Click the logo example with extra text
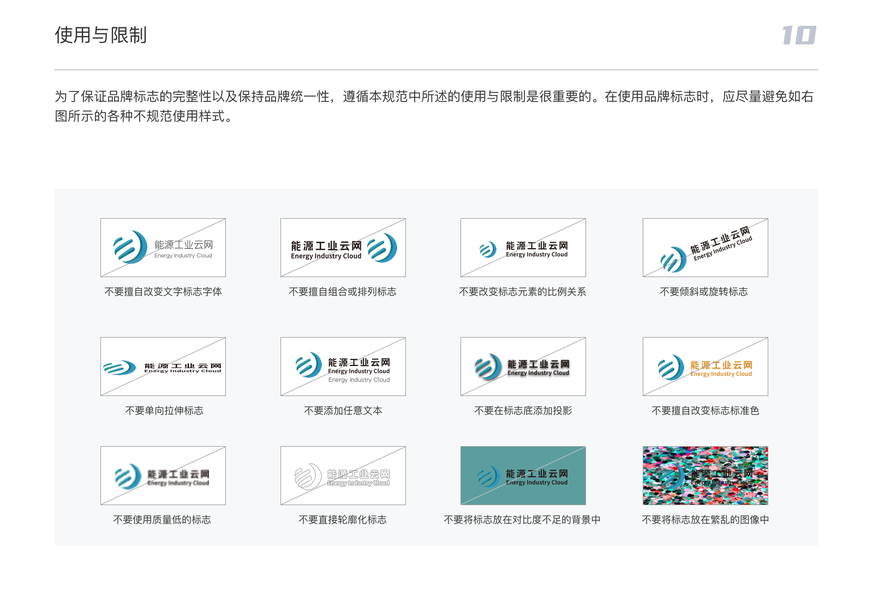The image size is (873, 600). [343, 366]
